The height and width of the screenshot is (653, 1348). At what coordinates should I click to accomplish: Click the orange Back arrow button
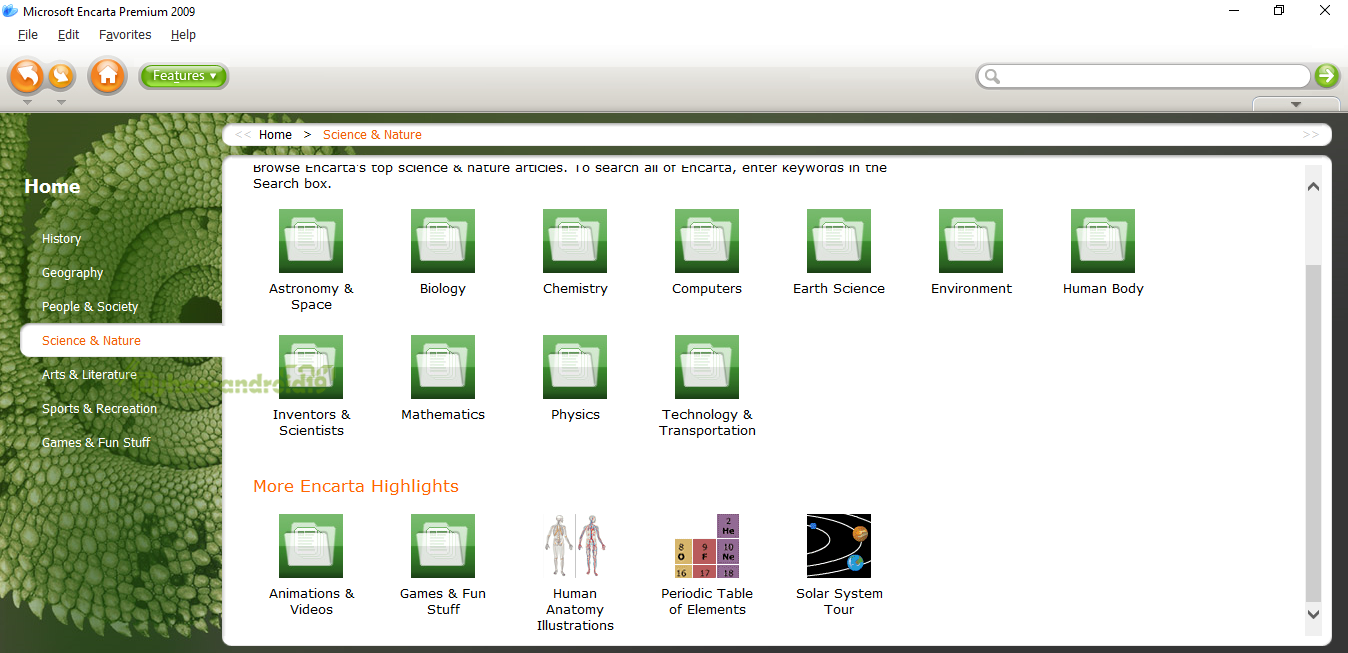coord(27,76)
